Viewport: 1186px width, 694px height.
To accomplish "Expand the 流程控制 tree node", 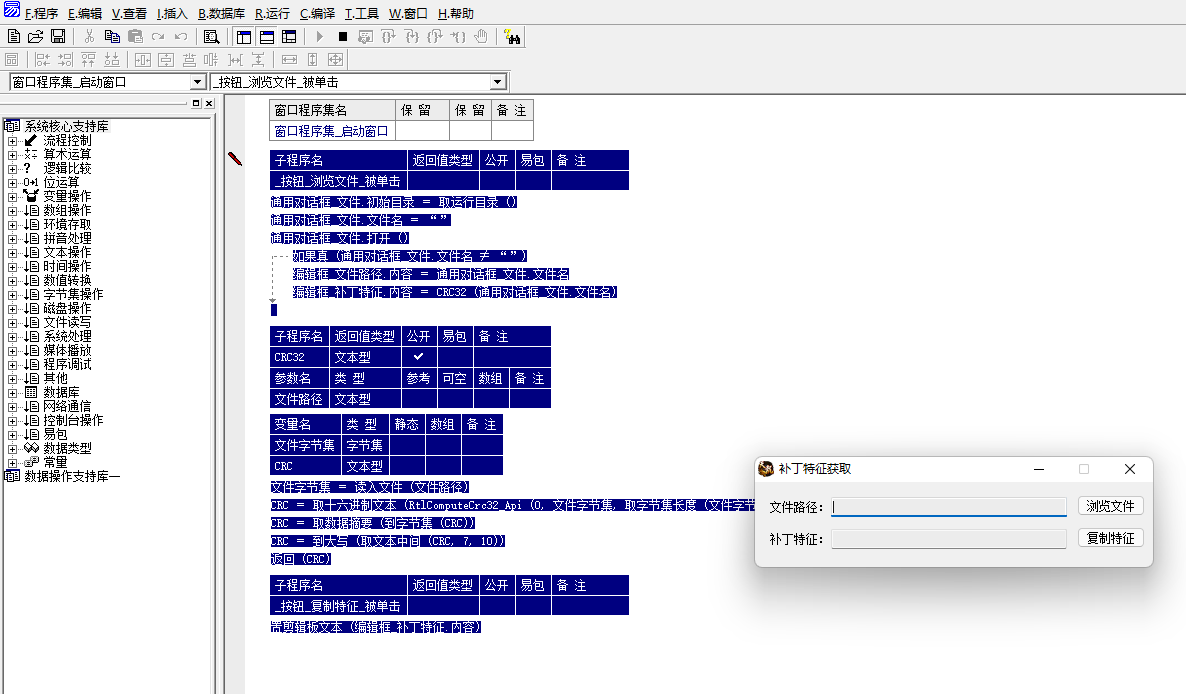I will (x=12, y=141).
